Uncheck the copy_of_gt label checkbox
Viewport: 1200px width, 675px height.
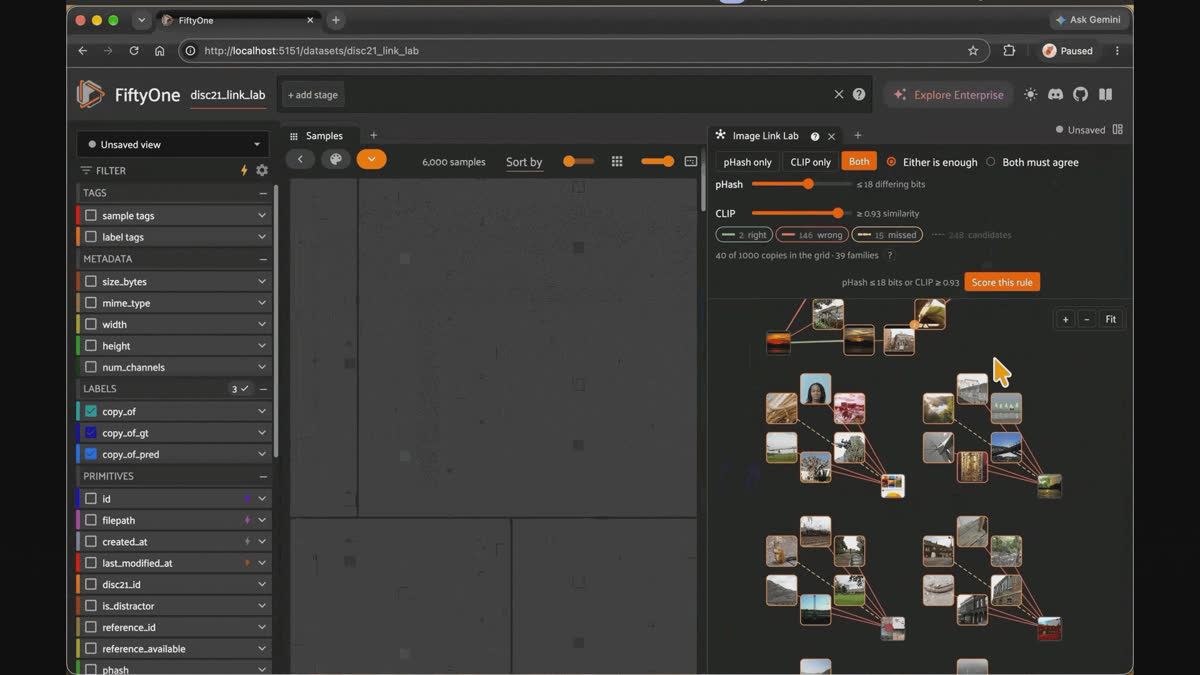[x=91, y=433]
